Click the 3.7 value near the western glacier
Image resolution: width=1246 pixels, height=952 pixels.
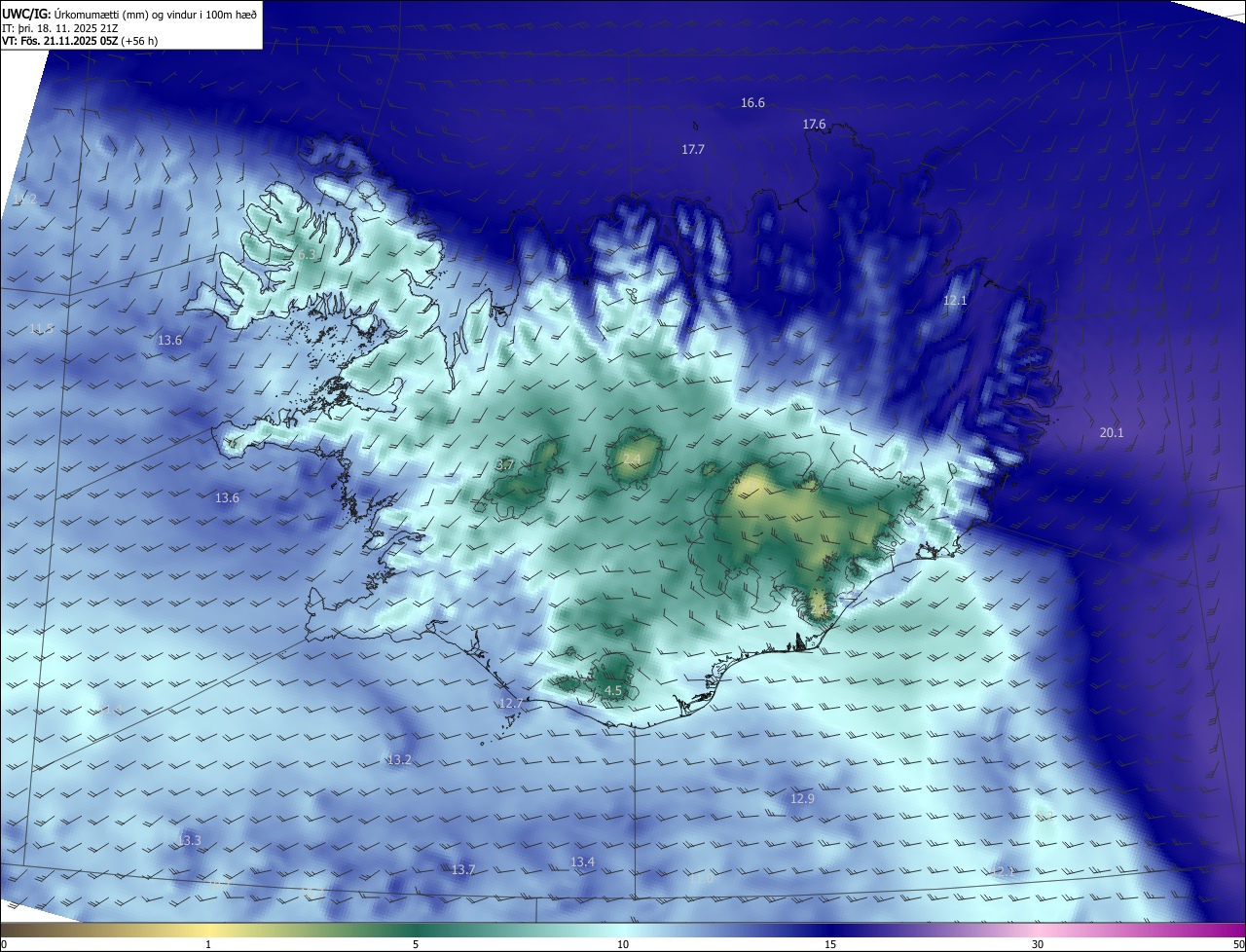coord(505,465)
